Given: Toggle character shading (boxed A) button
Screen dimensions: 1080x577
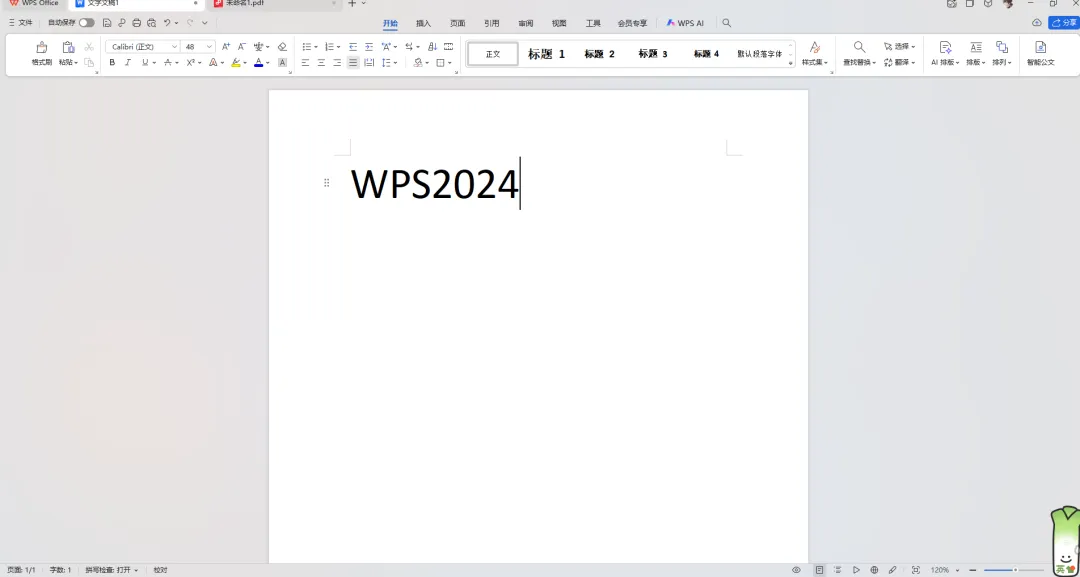Looking at the screenshot, I should click(x=282, y=63).
